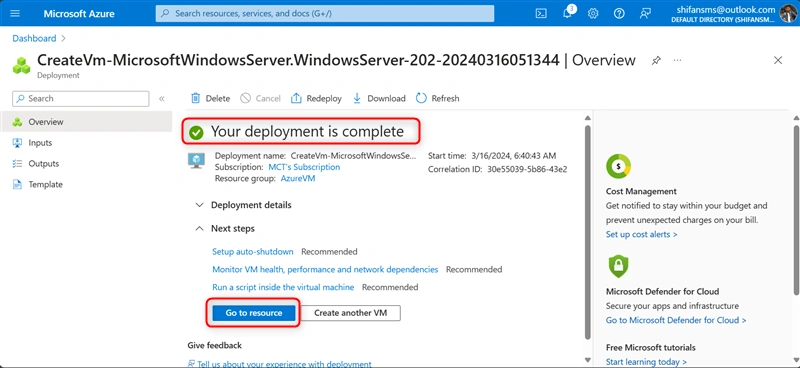Click the green deployment complete checkmark
This screenshot has width=800, height=368.
click(x=196, y=133)
